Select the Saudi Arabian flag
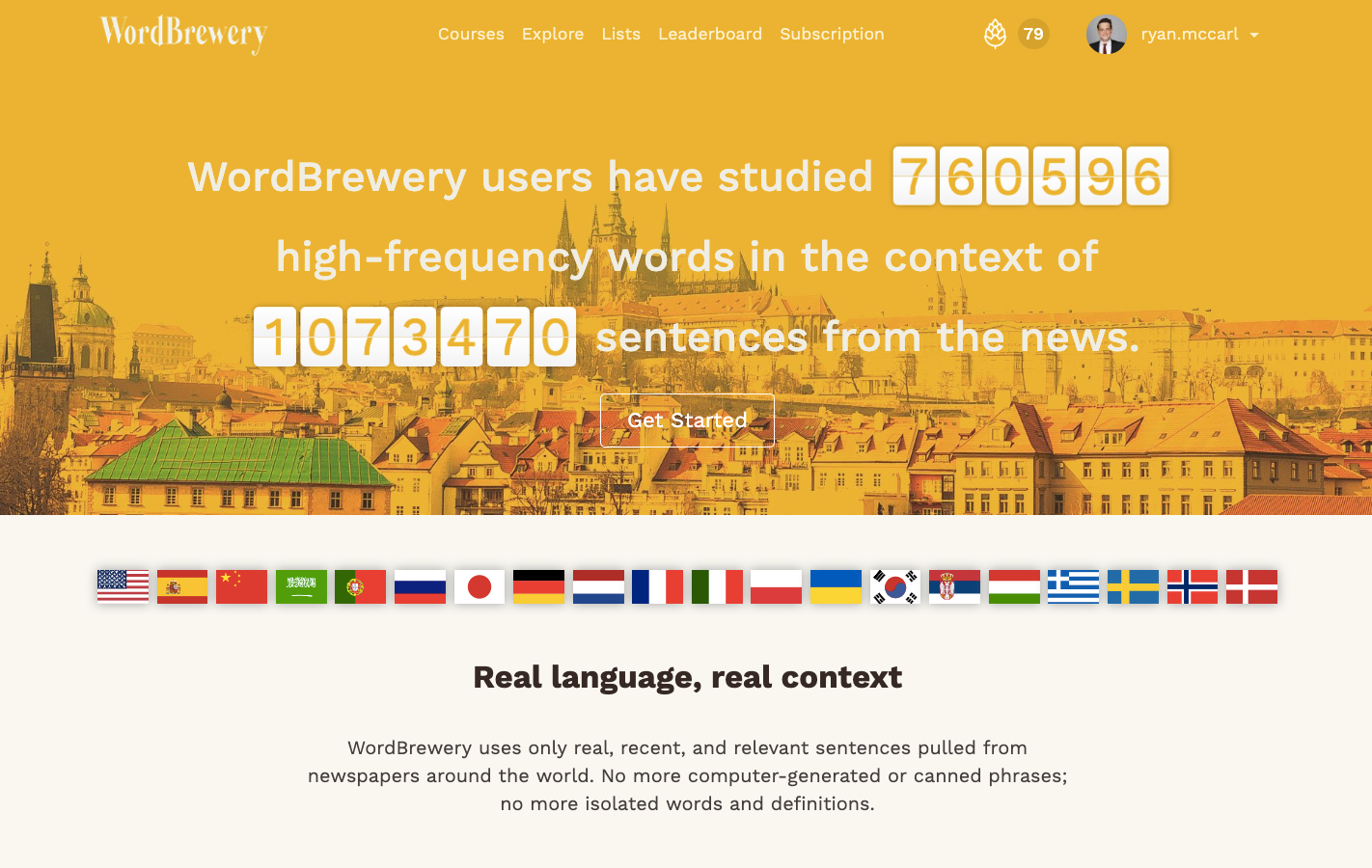1372x868 pixels. [301, 586]
